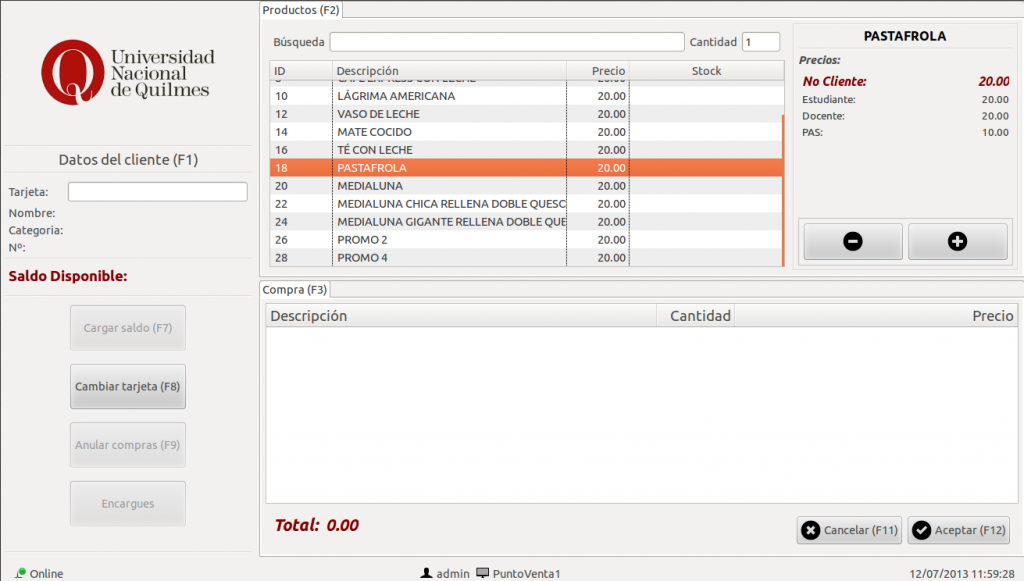The width and height of the screenshot is (1024, 581).
Task: Click the product list vertical scrollbar
Action: (783, 190)
